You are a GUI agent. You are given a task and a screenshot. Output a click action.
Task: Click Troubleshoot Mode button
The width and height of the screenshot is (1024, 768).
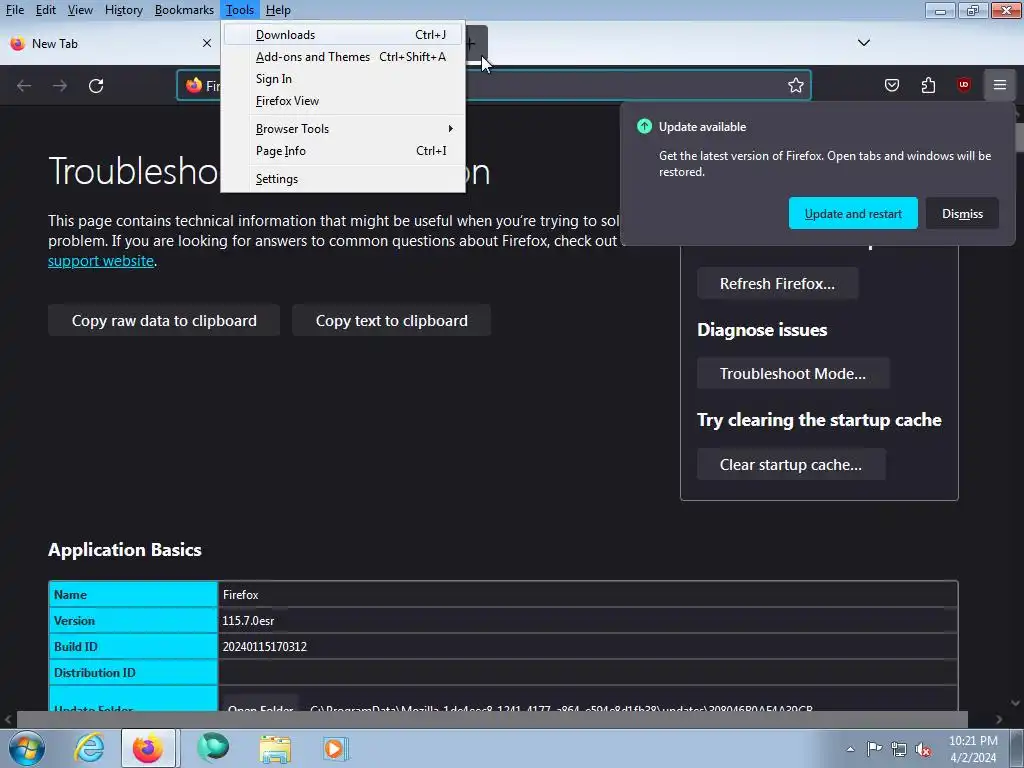(x=792, y=374)
